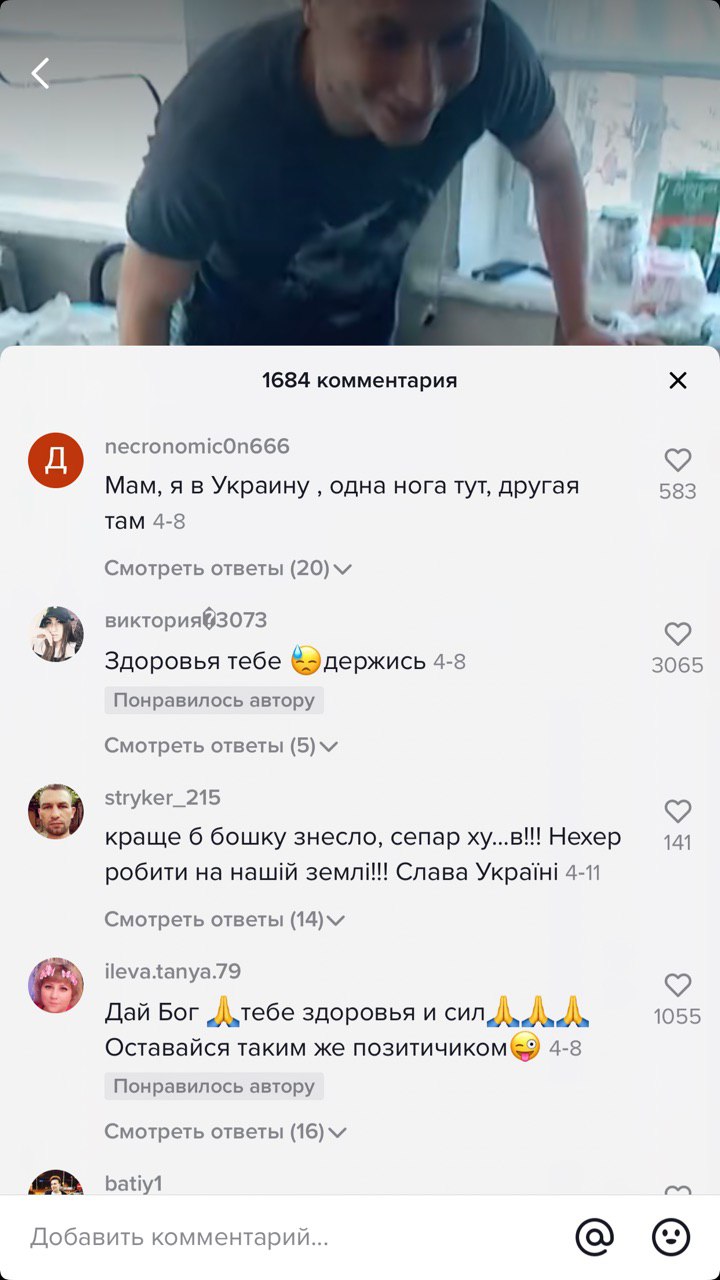Screen dimensions: 720x1280
Task: Open the username stryker_215
Action: click(163, 797)
